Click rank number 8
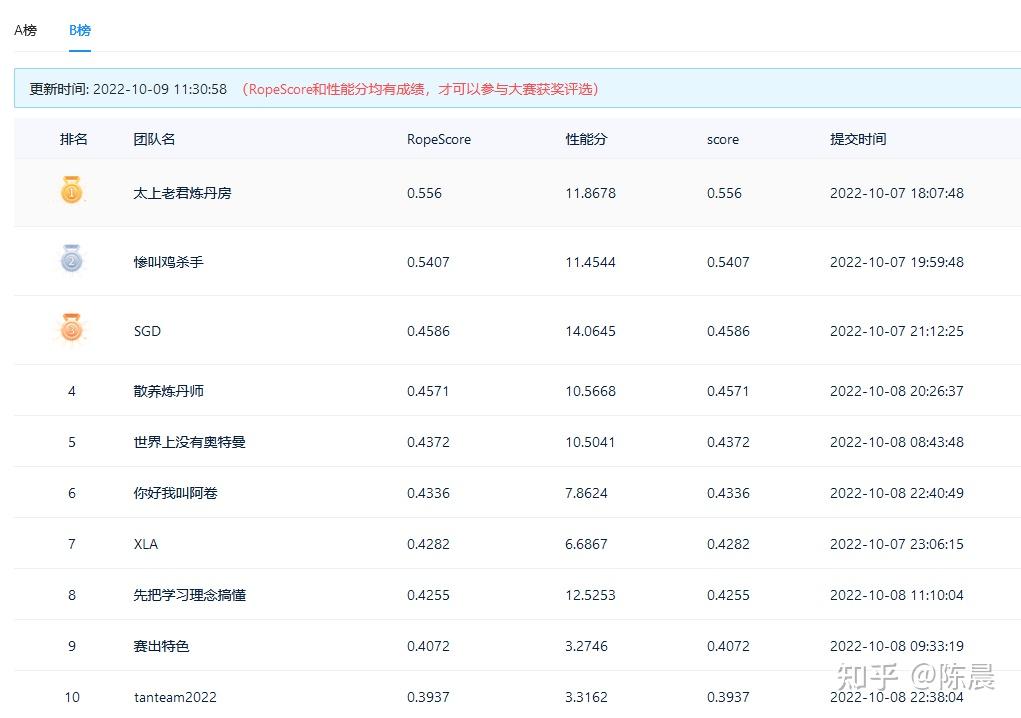 pyautogui.click(x=72, y=596)
